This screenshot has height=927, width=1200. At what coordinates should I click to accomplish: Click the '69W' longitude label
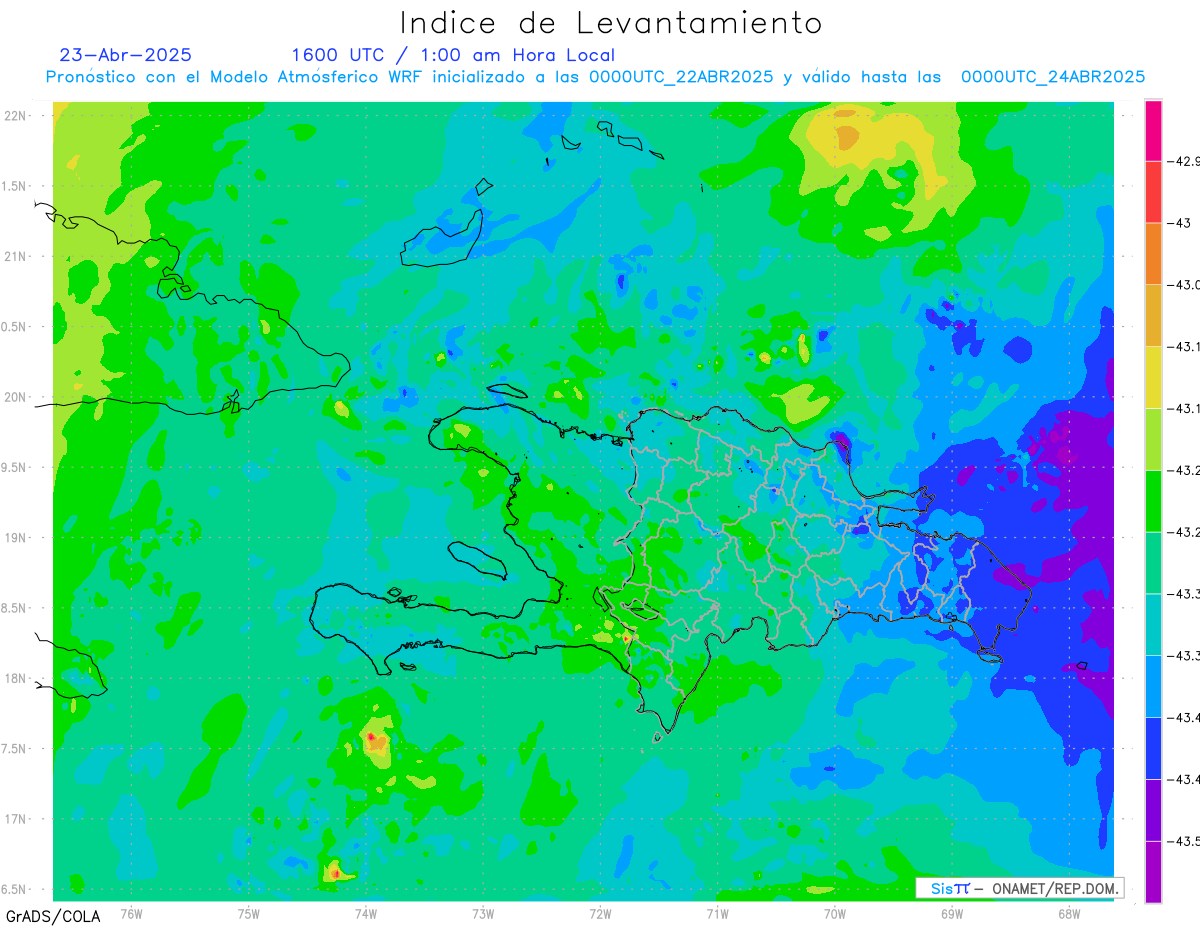pos(952,913)
